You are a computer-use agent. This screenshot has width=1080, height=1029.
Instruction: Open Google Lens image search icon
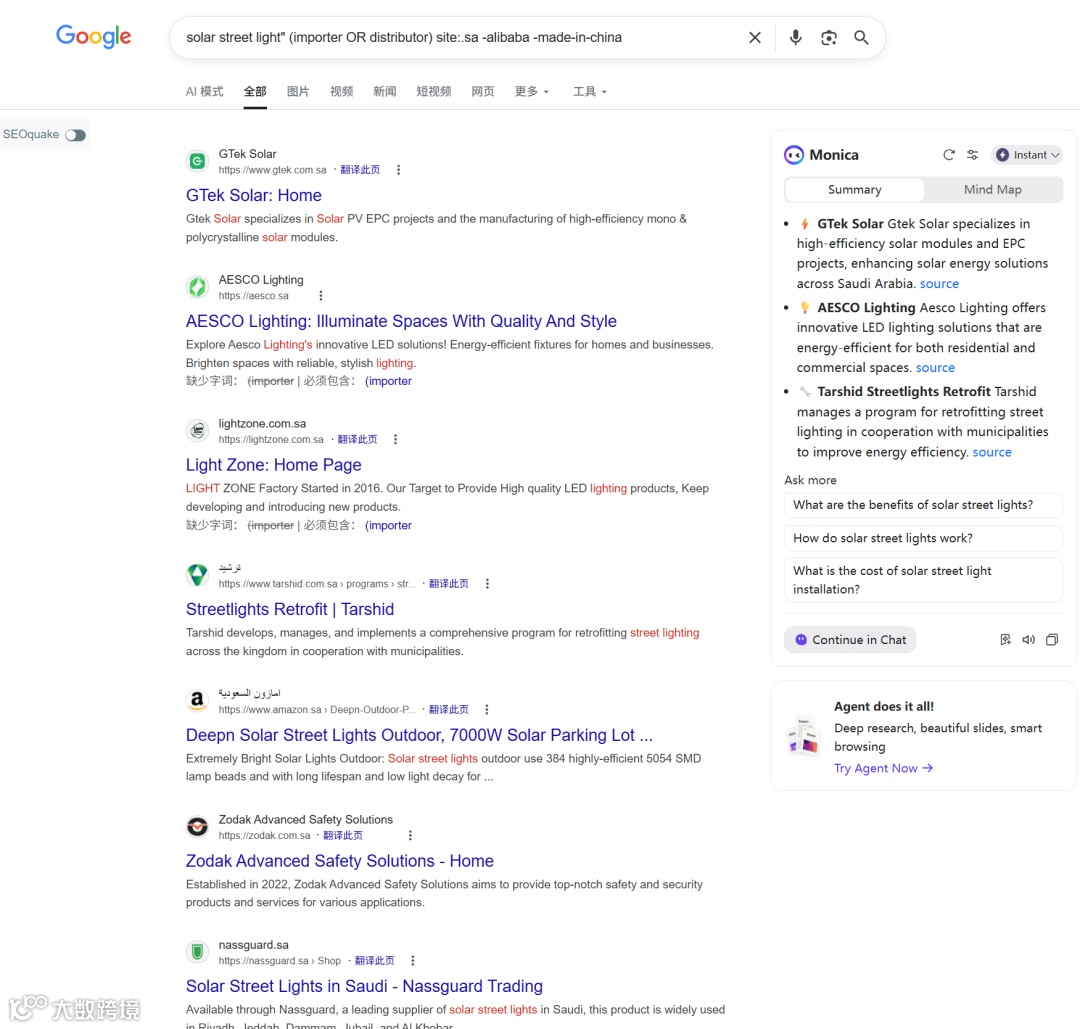tap(829, 37)
